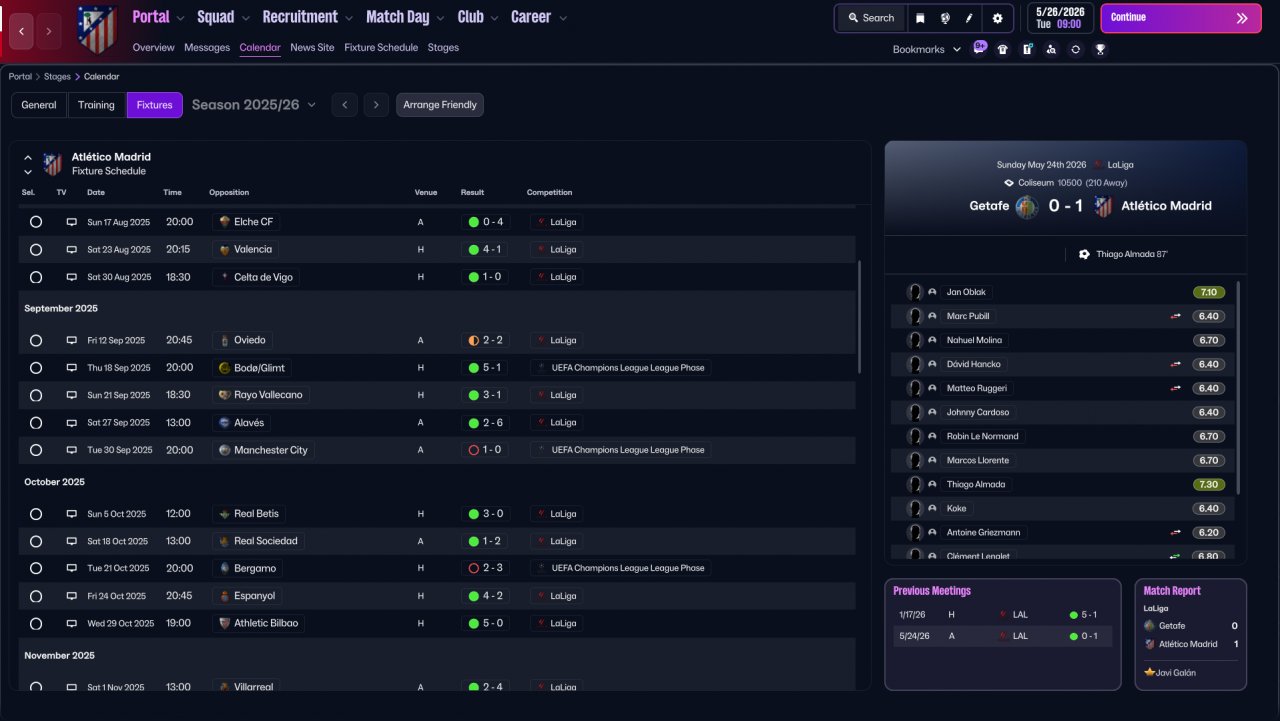The height and width of the screenshot is (721, 1280).
Task: Select the Valencia fixture radio button
Action: pyautogui.click(x=36, y=249)
